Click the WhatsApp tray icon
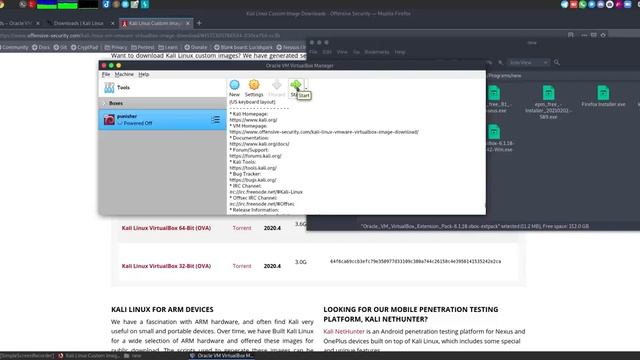The width and height of the screenshot is (640, 360). 582,4
